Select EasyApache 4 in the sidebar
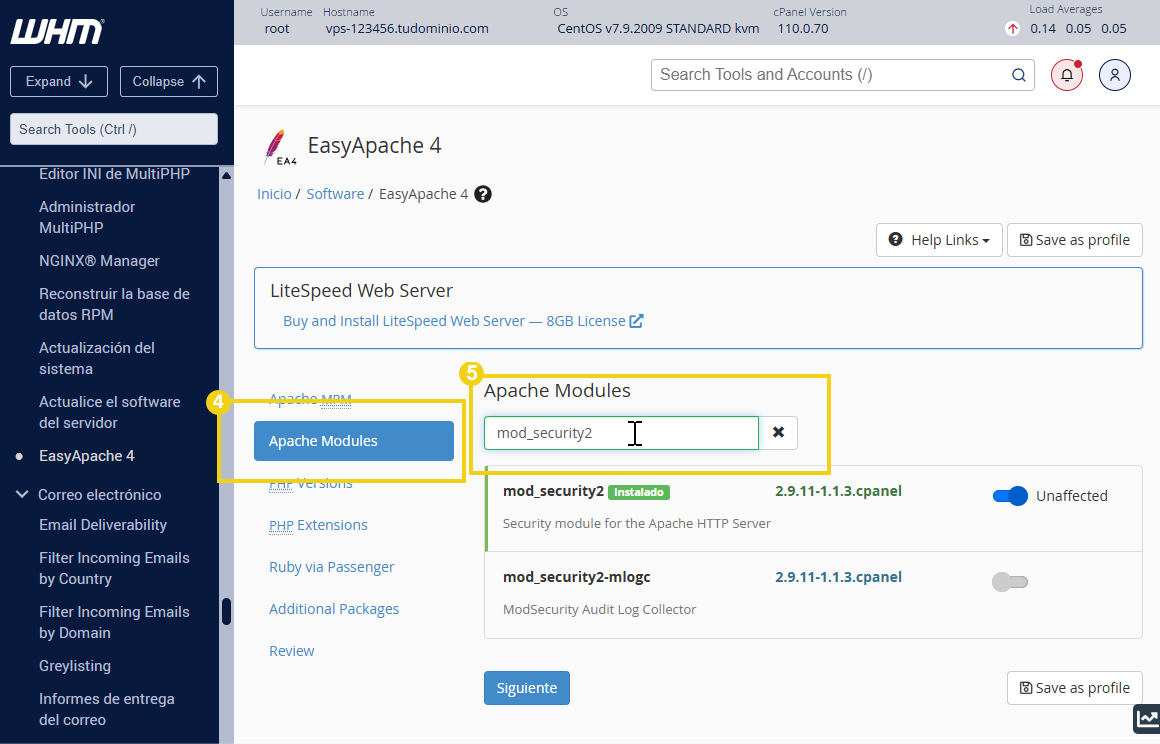The image size is (1160, 744). pyautogui.click(x=87, y=456)
